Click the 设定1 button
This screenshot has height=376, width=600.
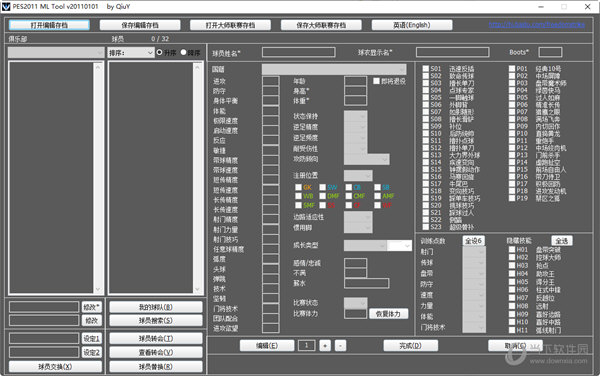(x=91, y=339)
